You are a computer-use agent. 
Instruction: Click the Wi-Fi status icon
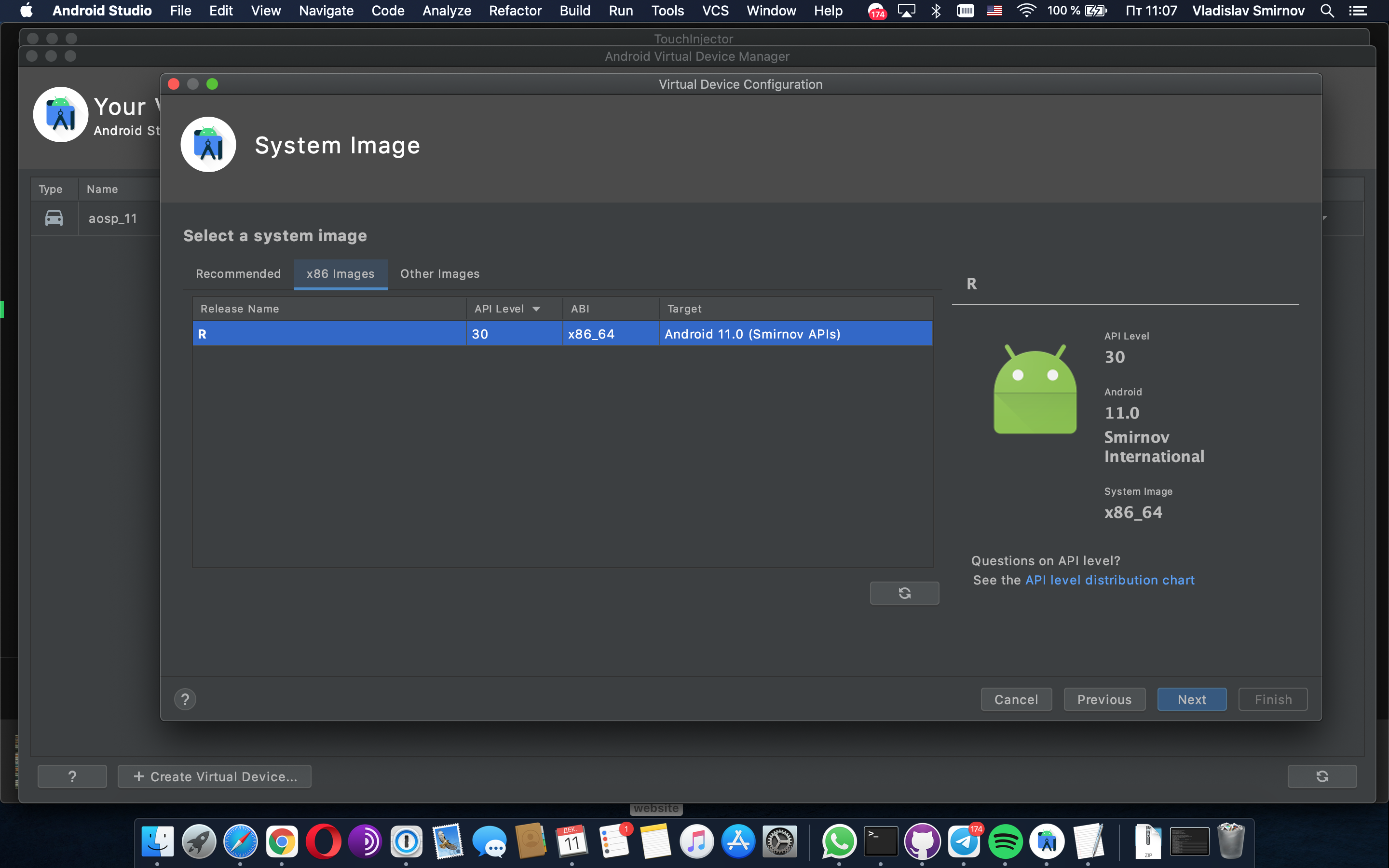point(1026,11)
